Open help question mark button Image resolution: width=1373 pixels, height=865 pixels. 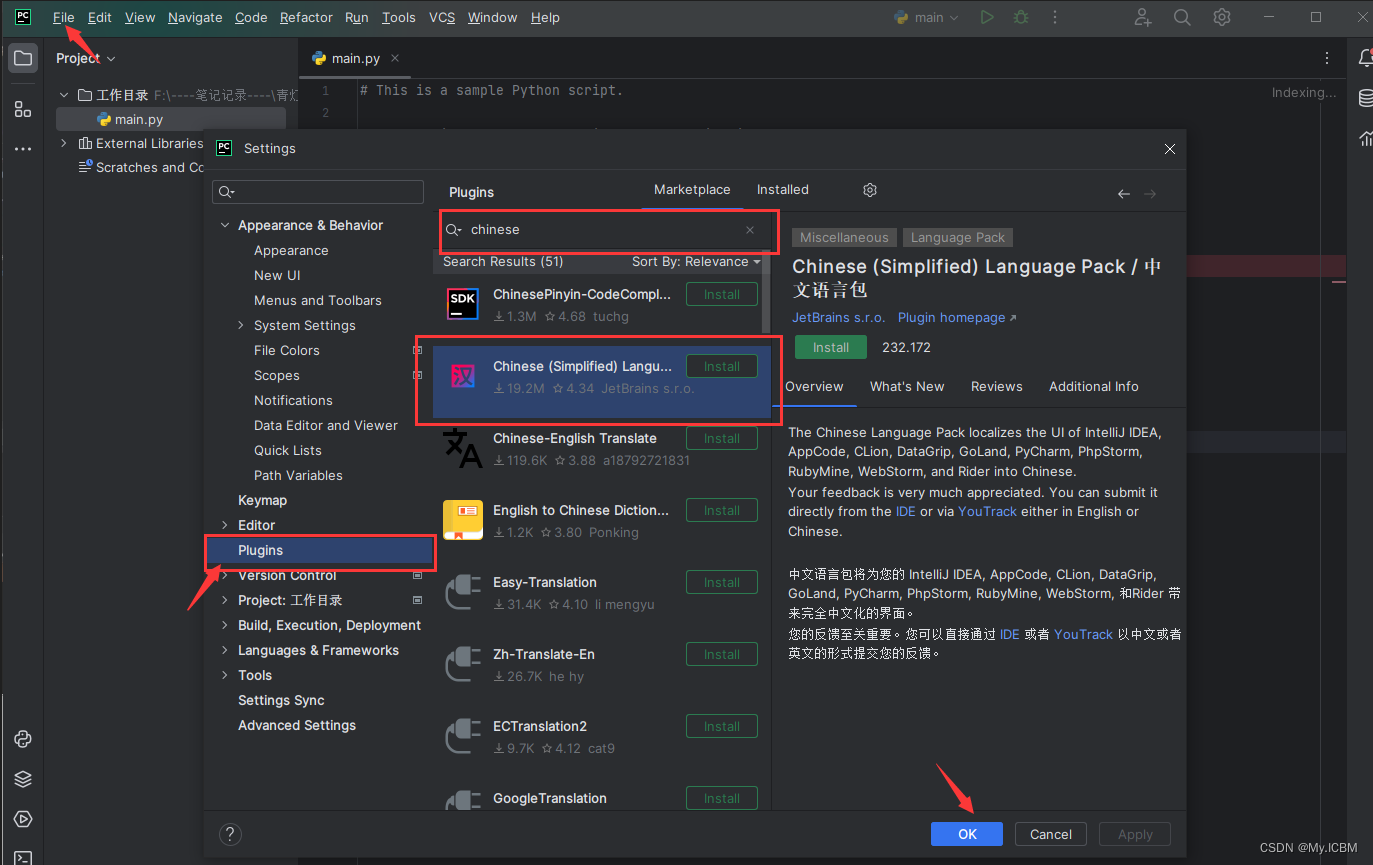[230, 834]
